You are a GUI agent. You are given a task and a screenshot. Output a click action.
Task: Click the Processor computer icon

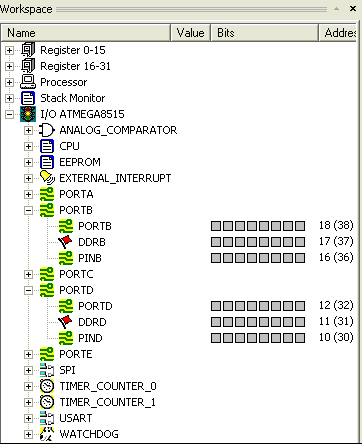point(28,82)
